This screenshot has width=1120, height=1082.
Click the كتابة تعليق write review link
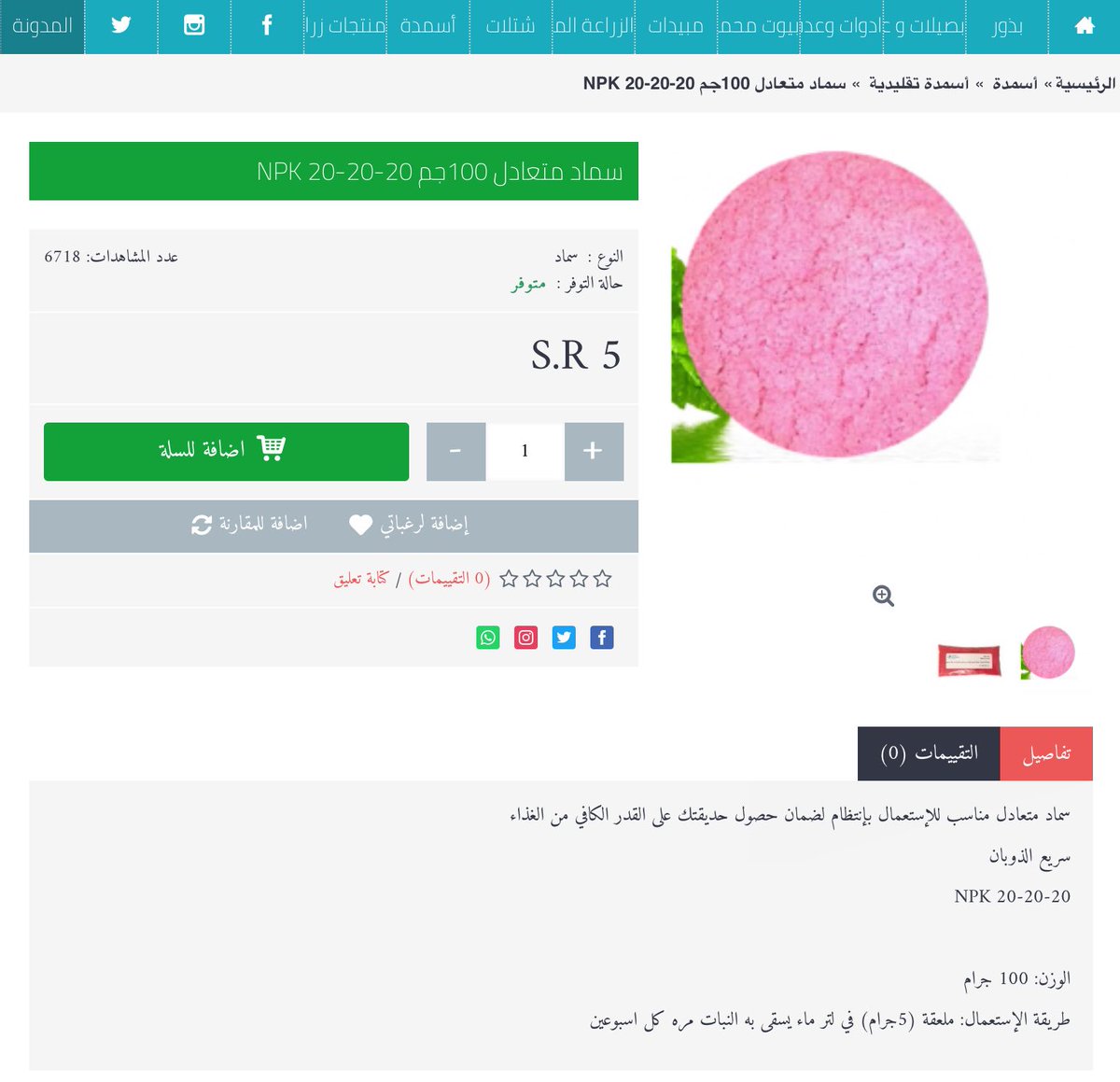point(360,579)
